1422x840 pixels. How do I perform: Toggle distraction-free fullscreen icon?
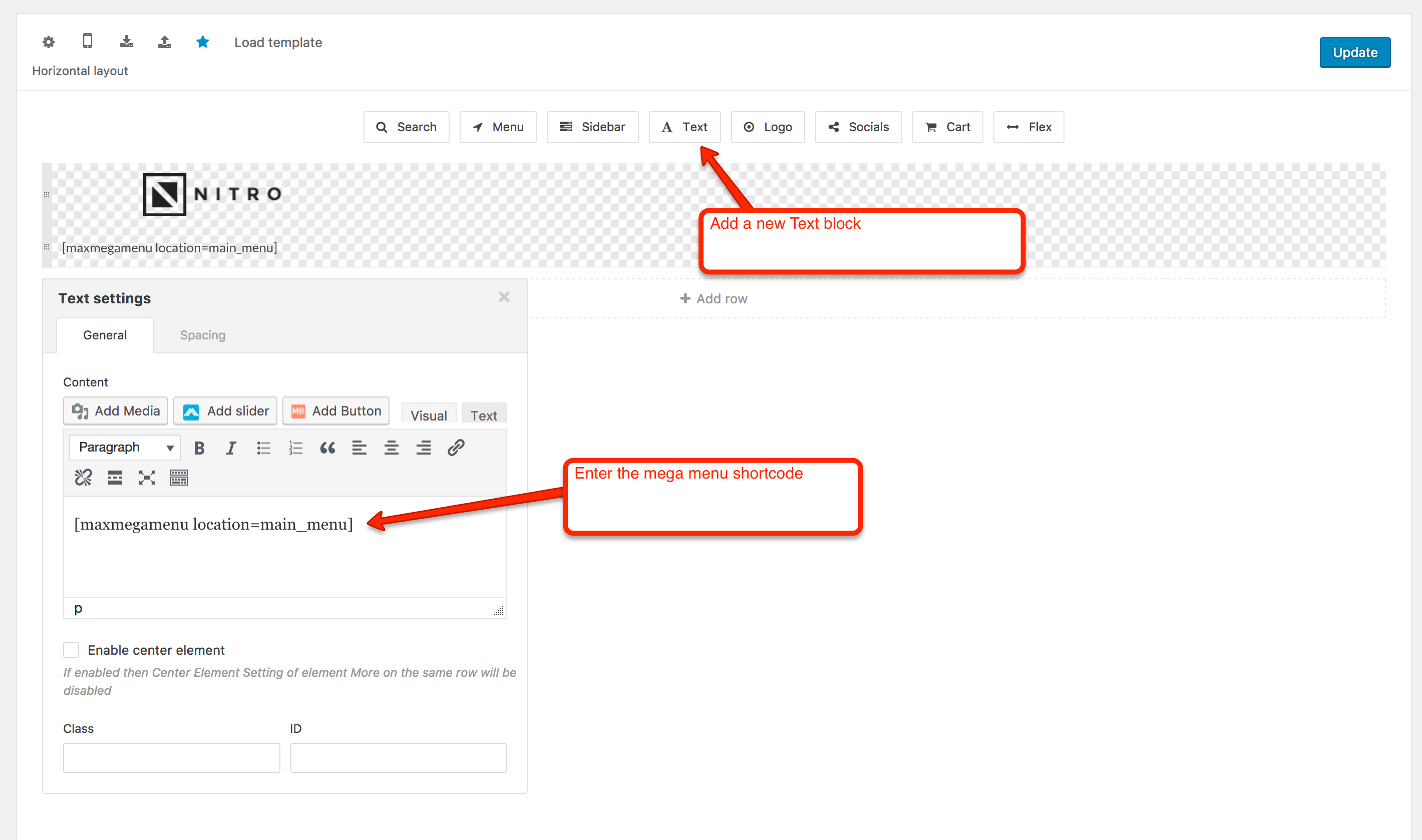147,478
